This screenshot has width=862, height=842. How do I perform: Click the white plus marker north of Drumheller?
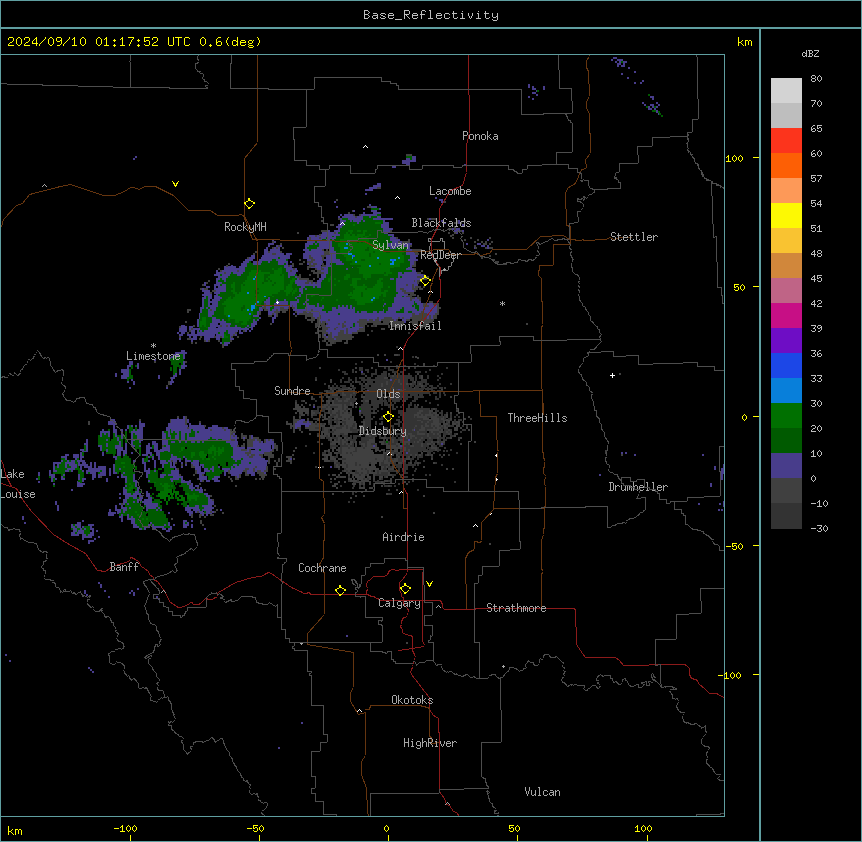612,375
